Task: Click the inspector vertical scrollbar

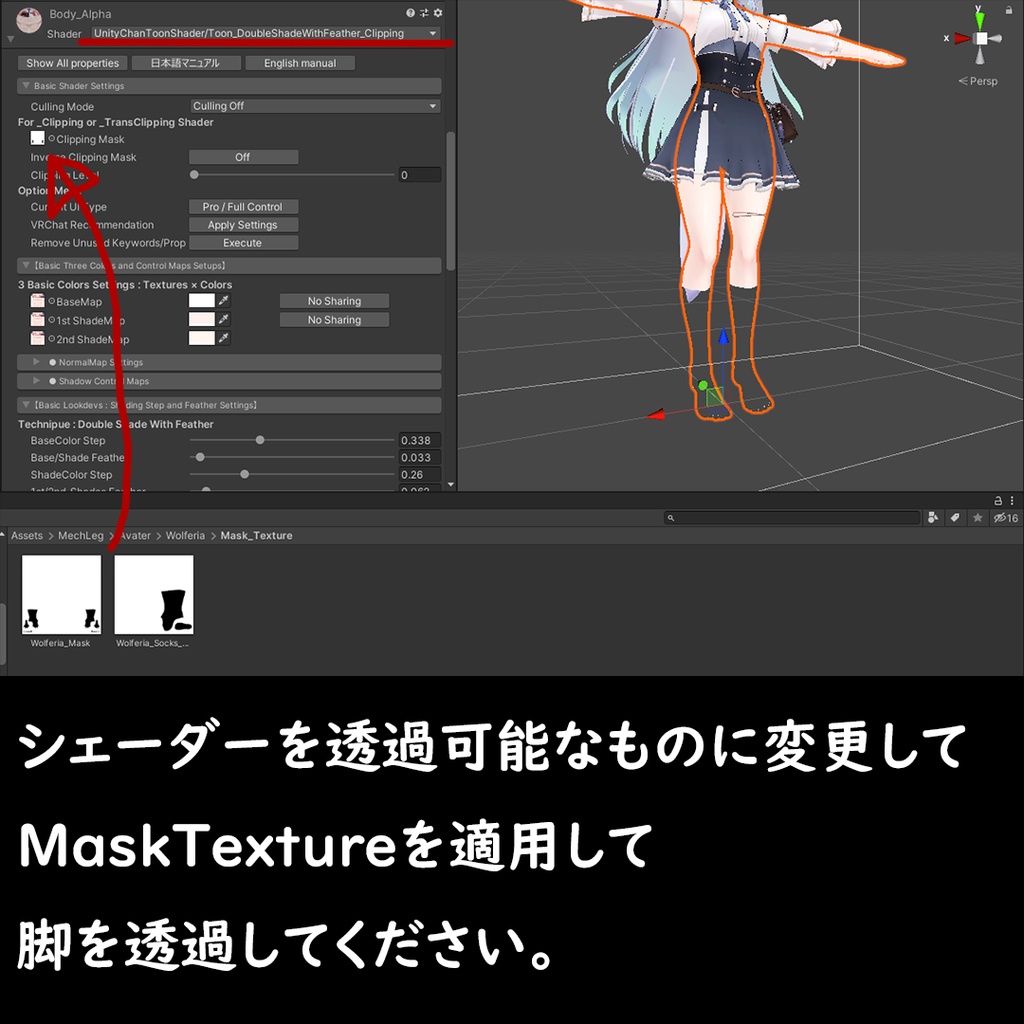Action: 451,201
